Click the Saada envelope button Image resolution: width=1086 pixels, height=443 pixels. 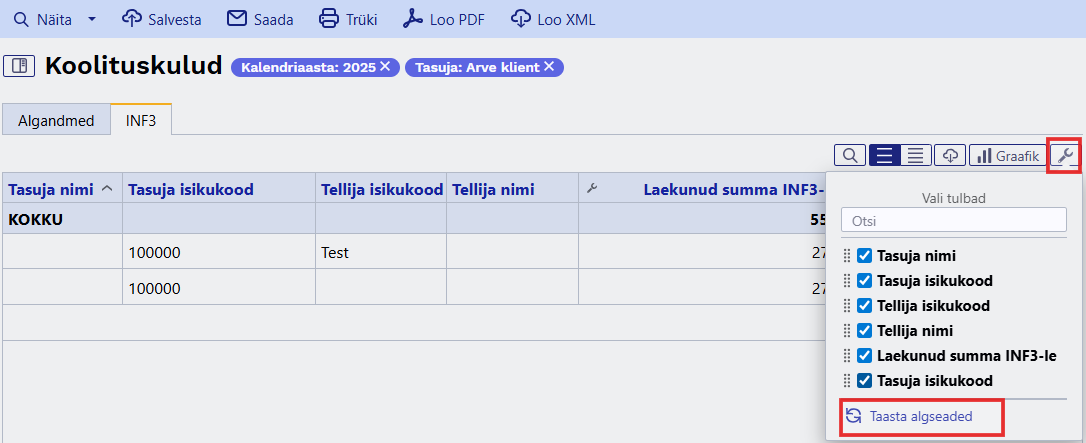pyautogui.click(x=262, y=19)
